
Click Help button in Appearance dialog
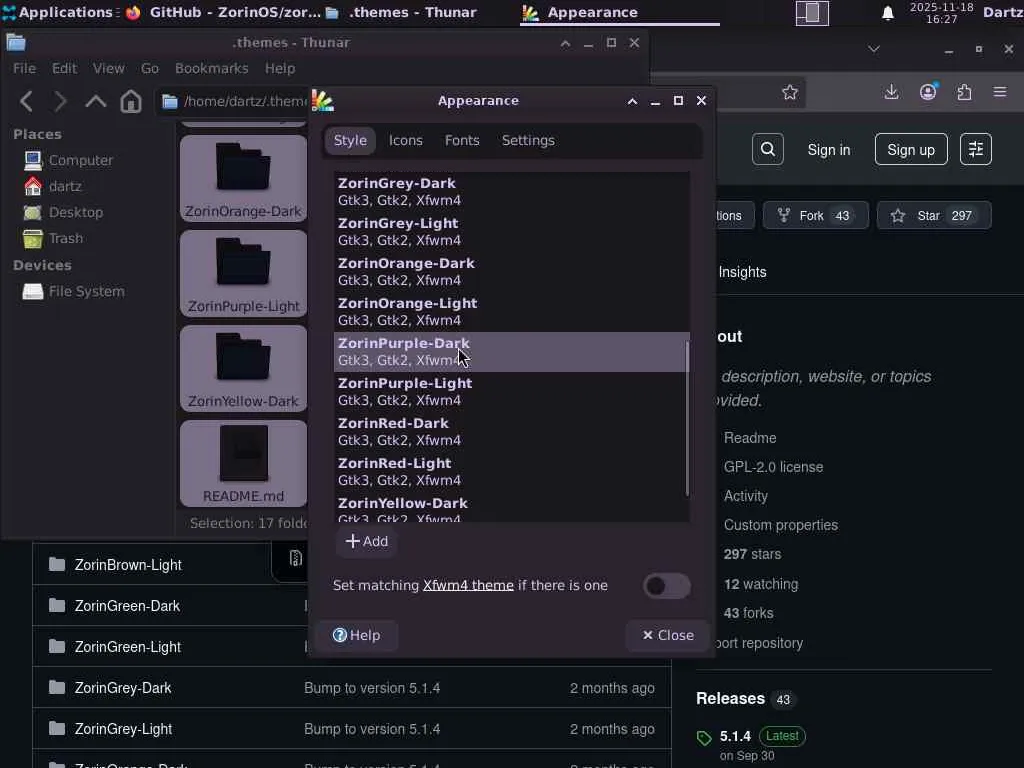point(356,635)
